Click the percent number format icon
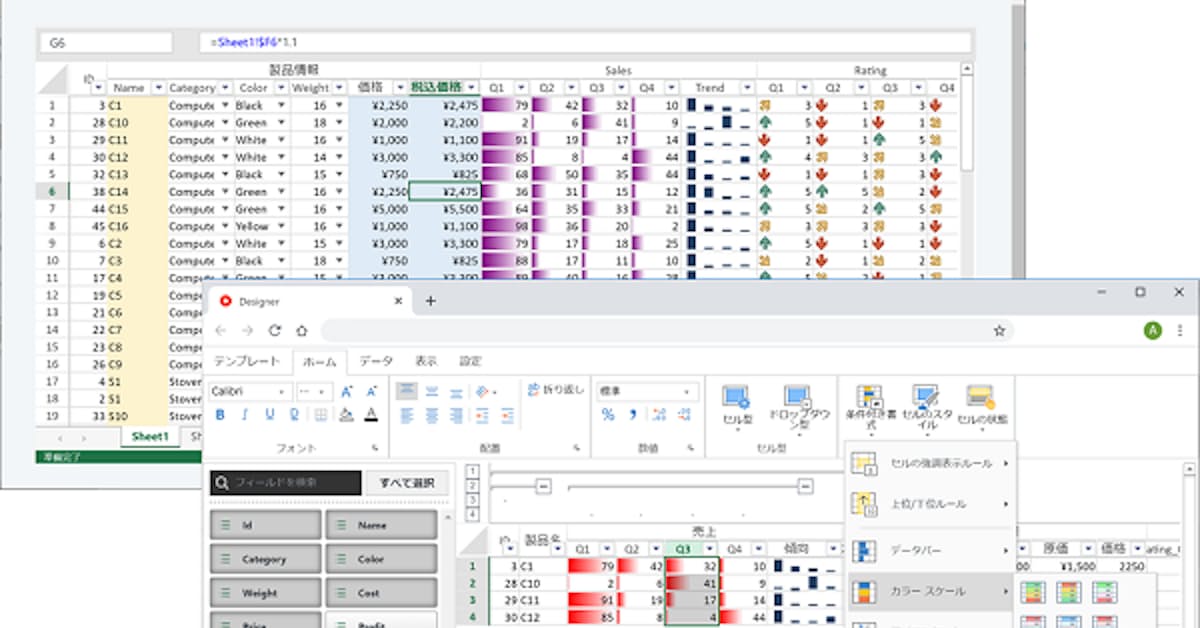The width and height of the screenshot is (1200, 628). (608, 414)
